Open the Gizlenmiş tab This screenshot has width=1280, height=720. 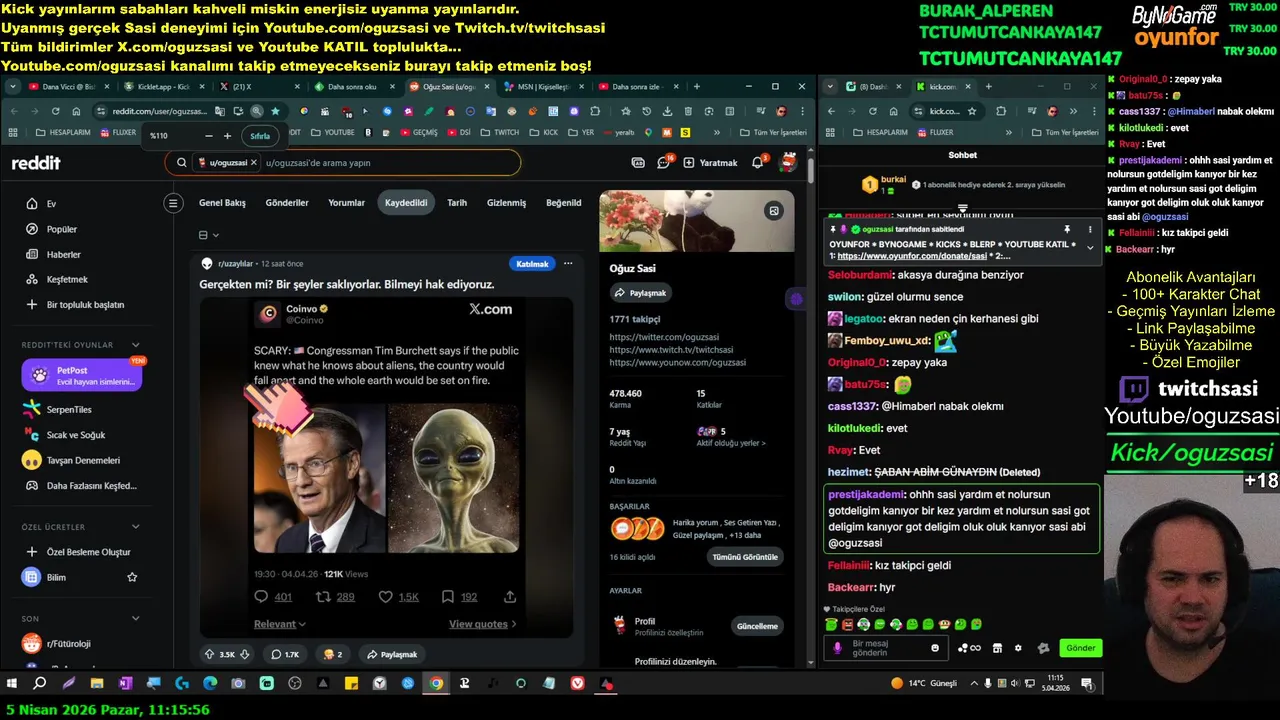[x=506, y=203]
